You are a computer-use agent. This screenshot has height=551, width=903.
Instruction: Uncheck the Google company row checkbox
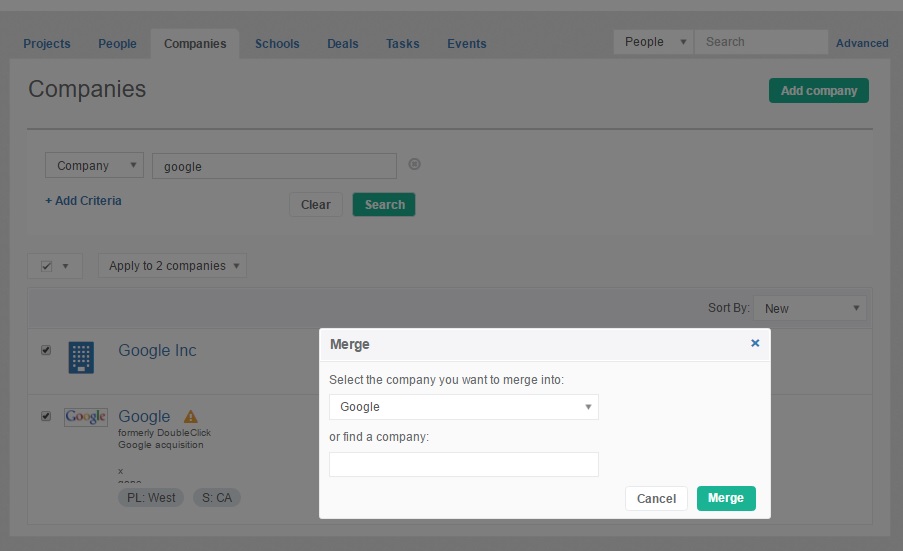pyautogui.click(x=46, y=416)
